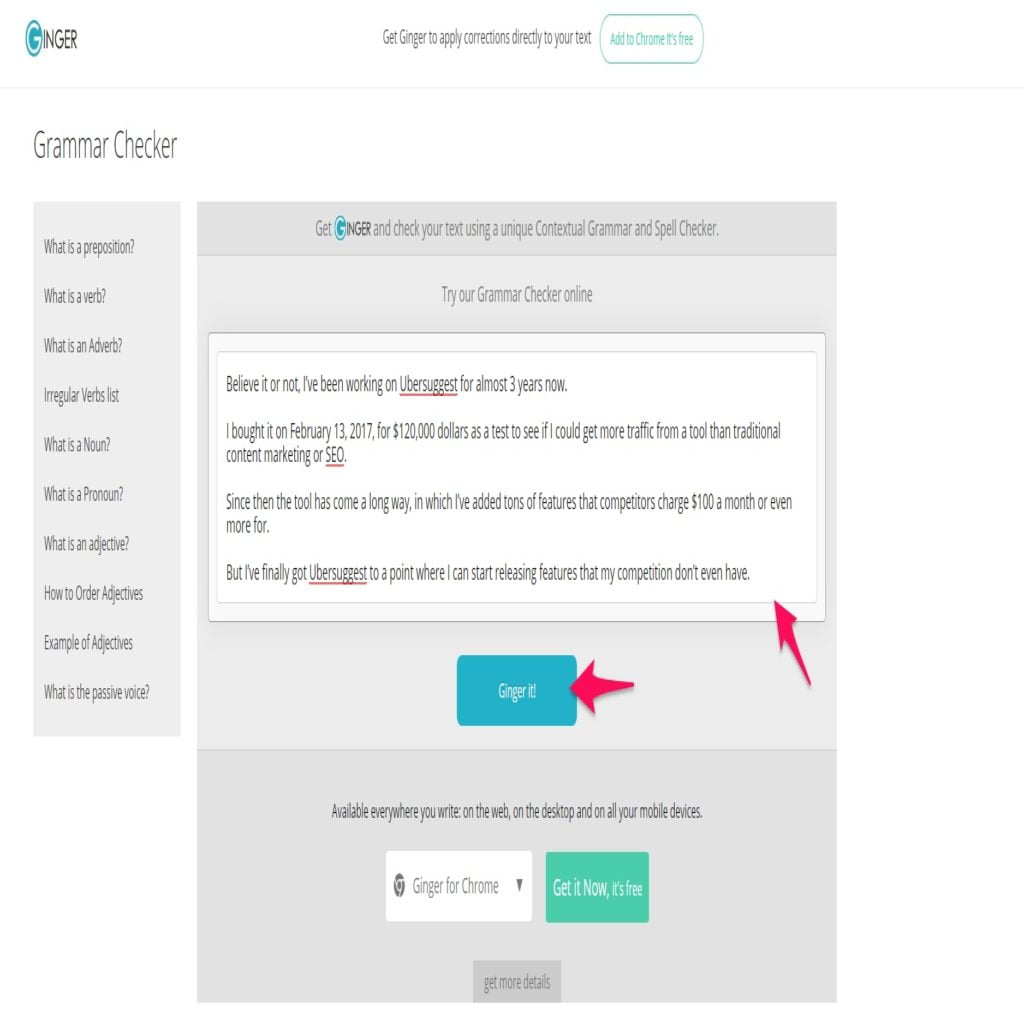
Task: Open the Ginger for Chrome product dropdown
Action: coord(458,885)
